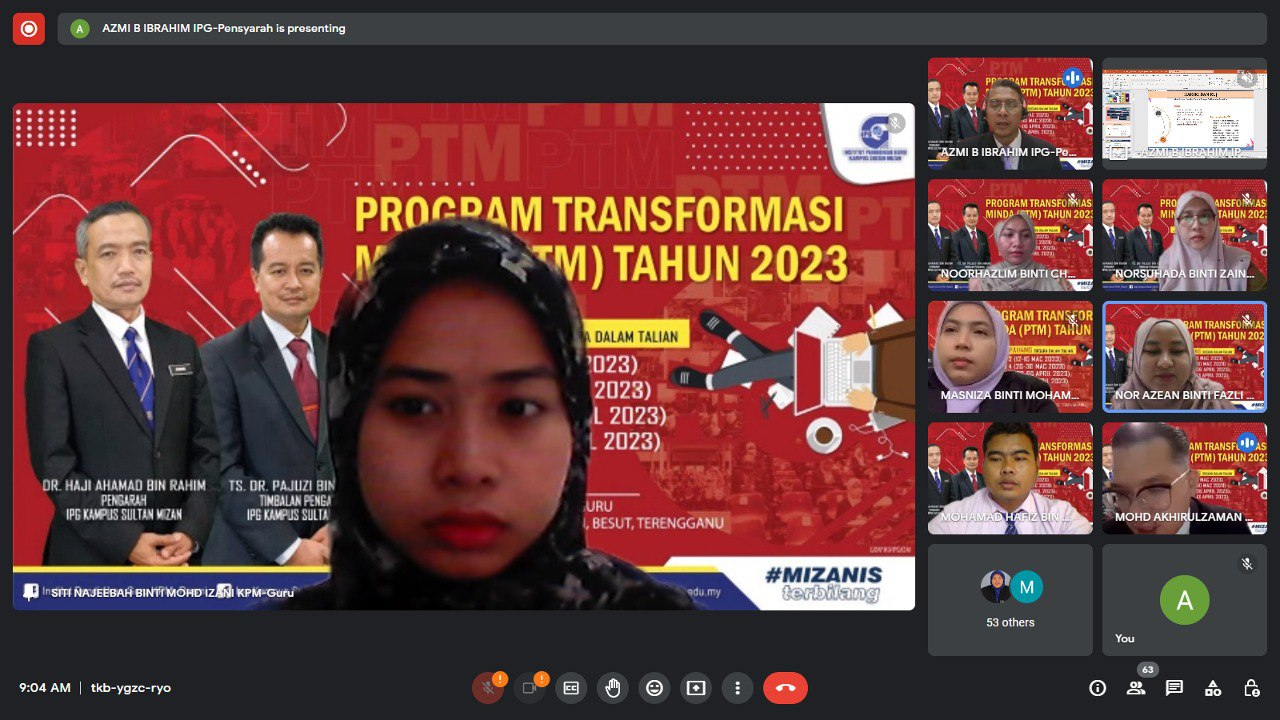Open the emoji reactions button

tap(654, 688)
